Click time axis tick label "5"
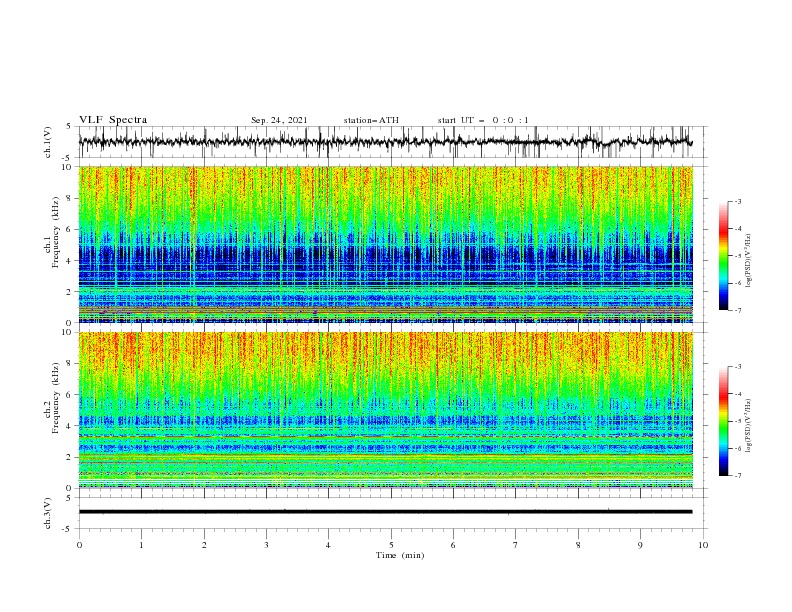The width and height of the screenshot is (792, 612). [x=391, y=545]
